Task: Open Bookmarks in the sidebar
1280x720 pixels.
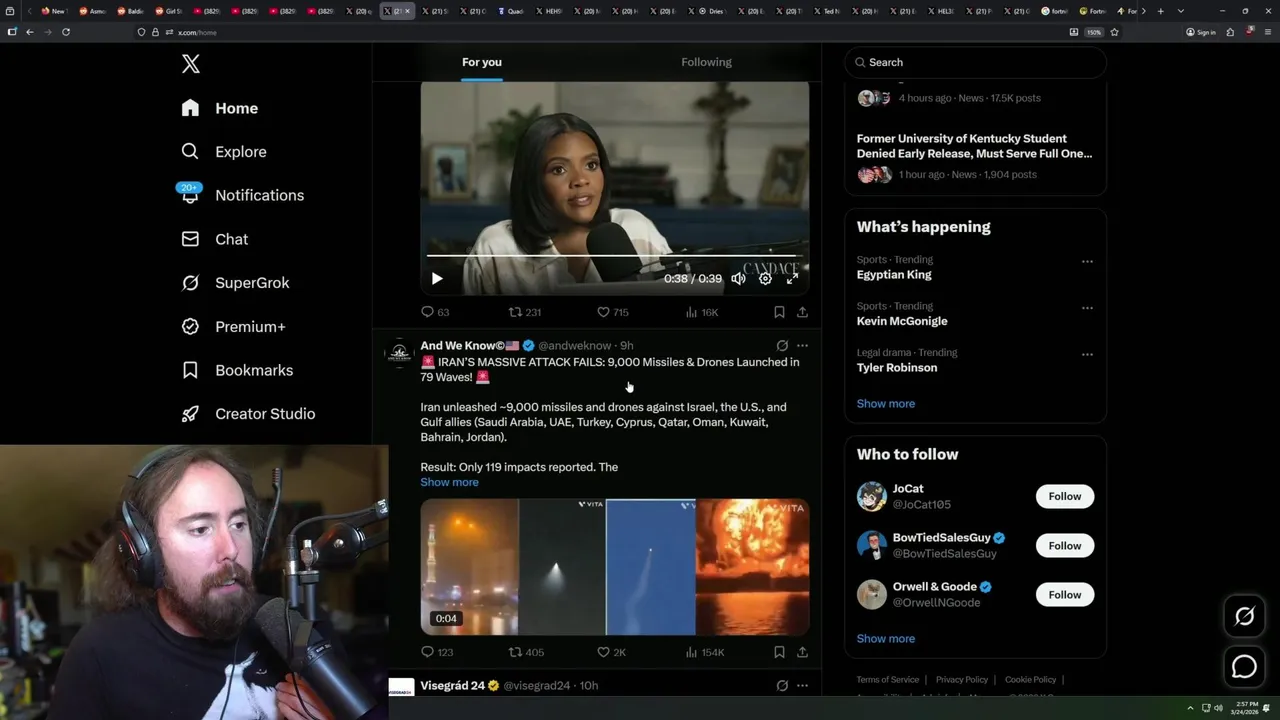Action: [237, 370]
